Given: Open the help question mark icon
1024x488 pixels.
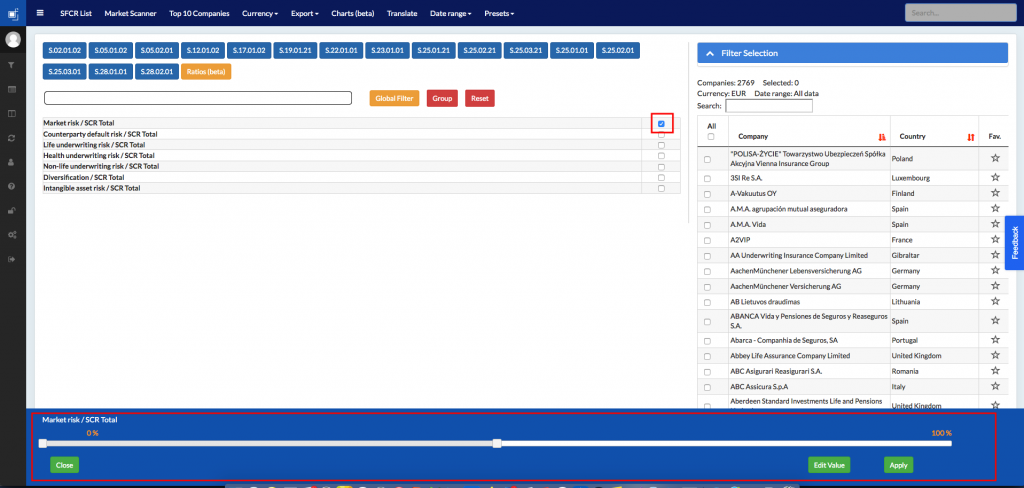Looking at the screenshot, I should click(x=12, y=186).
